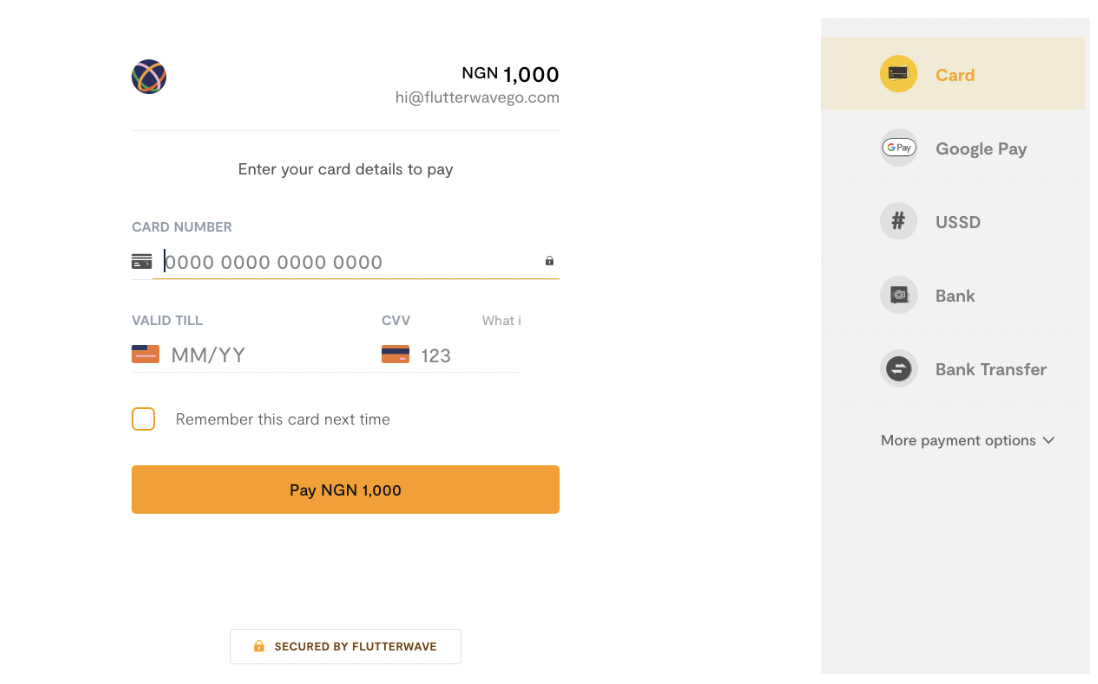This screenshot has height=684, width=1098.
Task: Open the What is CVV help link
Action: (x=501, y=321)
